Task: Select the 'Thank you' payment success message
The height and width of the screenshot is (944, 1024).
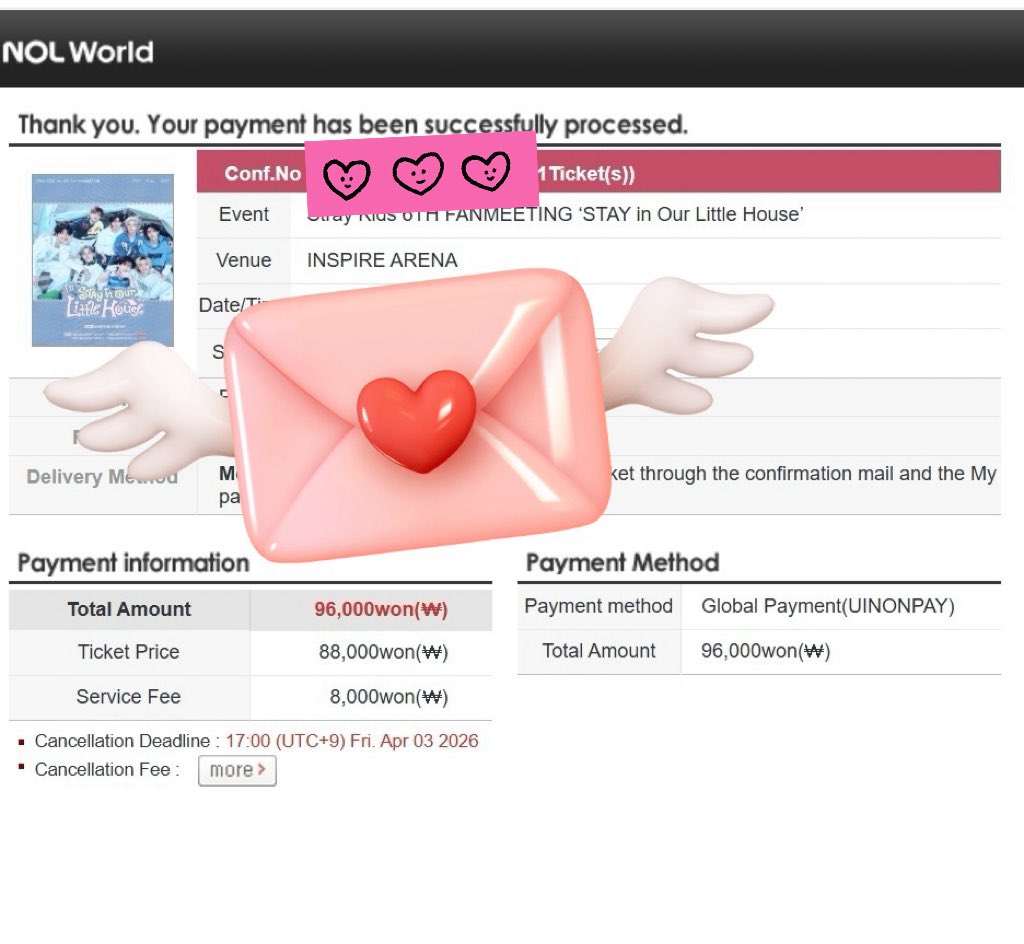Action: (x=353, y=125)
